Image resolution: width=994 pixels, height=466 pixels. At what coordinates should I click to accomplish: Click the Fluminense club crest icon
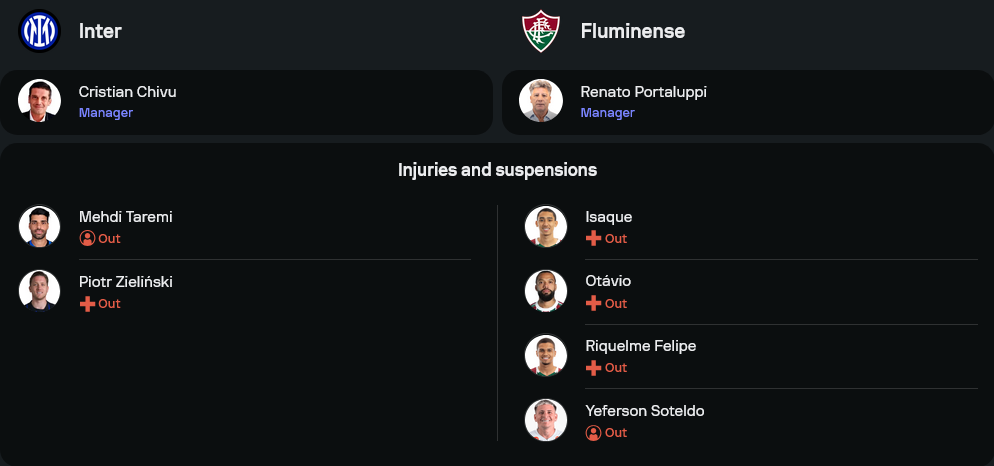541,31
